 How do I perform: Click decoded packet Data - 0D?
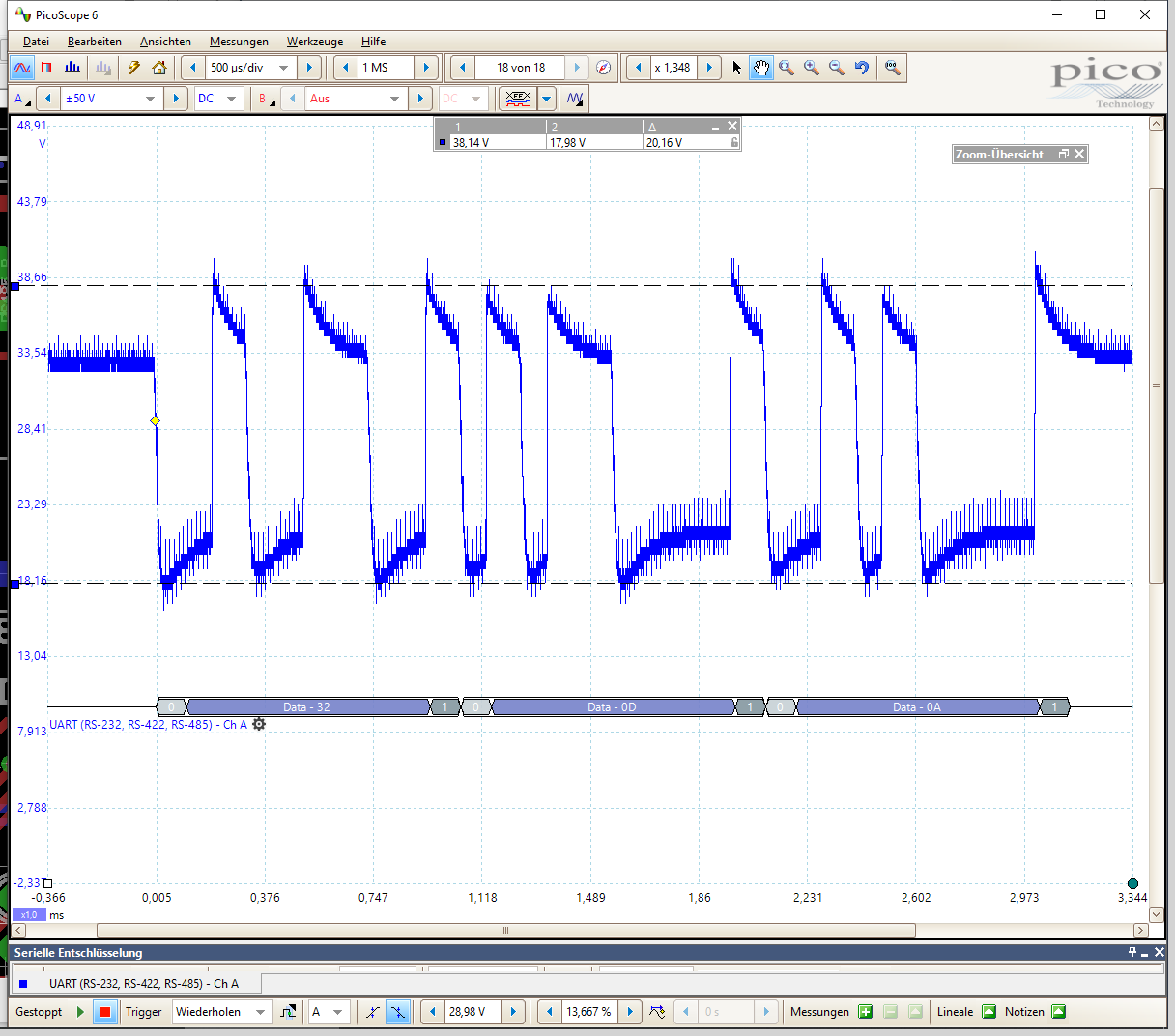click(613, 707)
